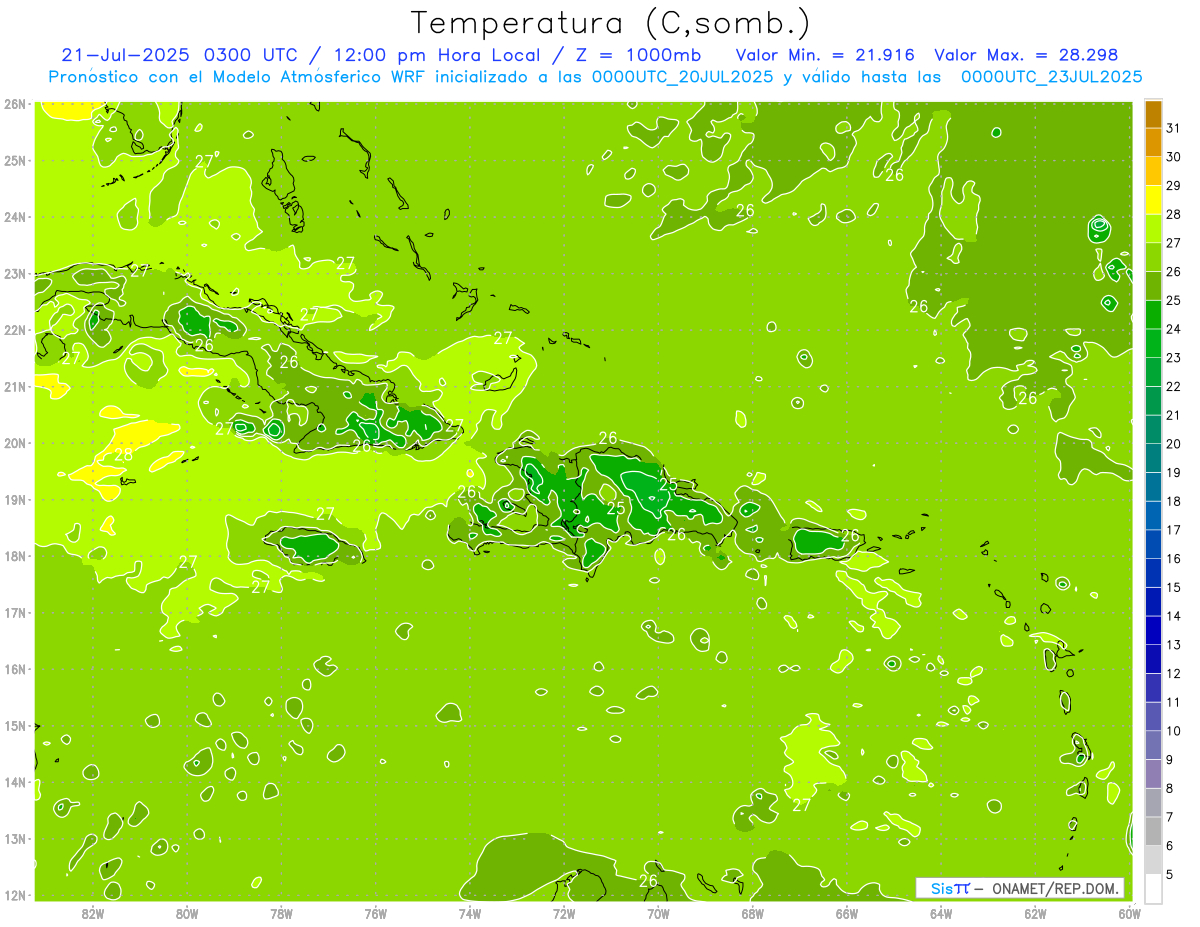This screenshot has height=927, width=1200.
Task: Click the yellow swatch between legend values 28 and 29
Action: [x=1153, y=201]
